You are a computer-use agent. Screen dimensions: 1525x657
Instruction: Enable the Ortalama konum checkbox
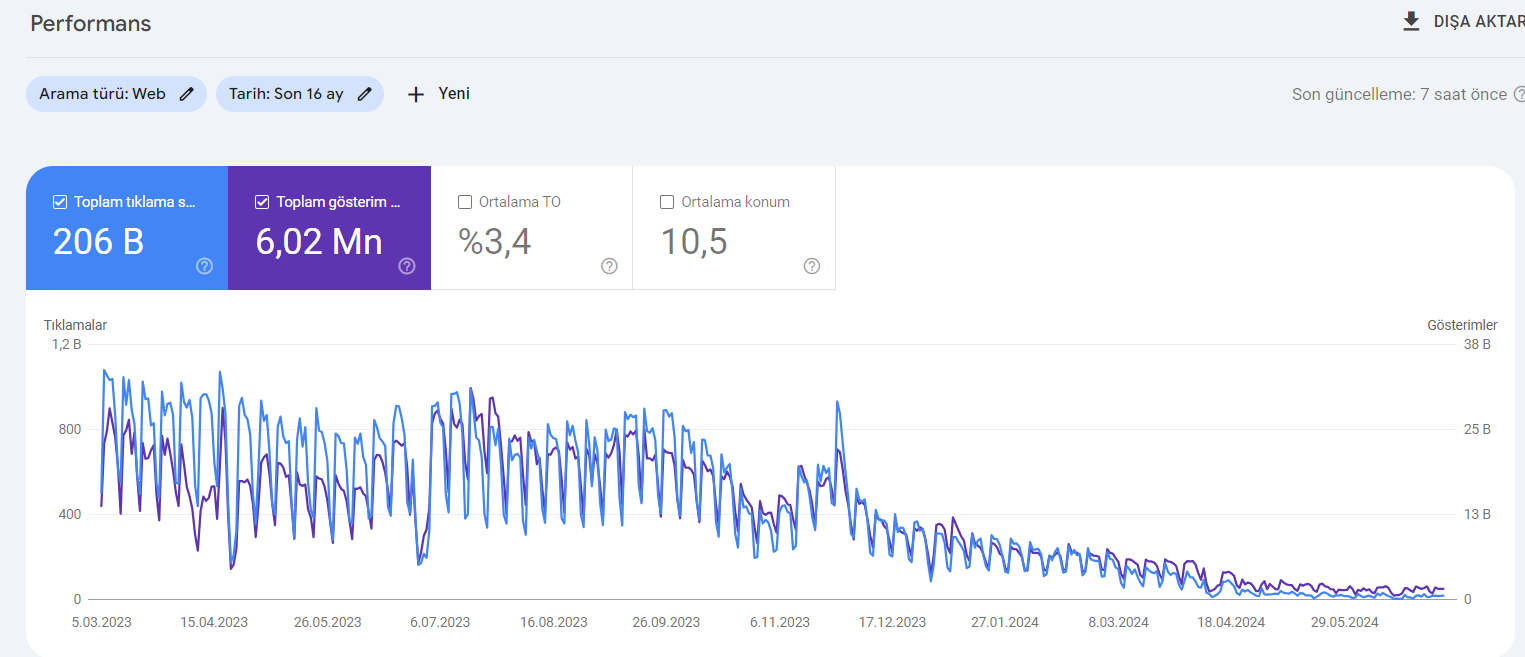click(667, 202)
